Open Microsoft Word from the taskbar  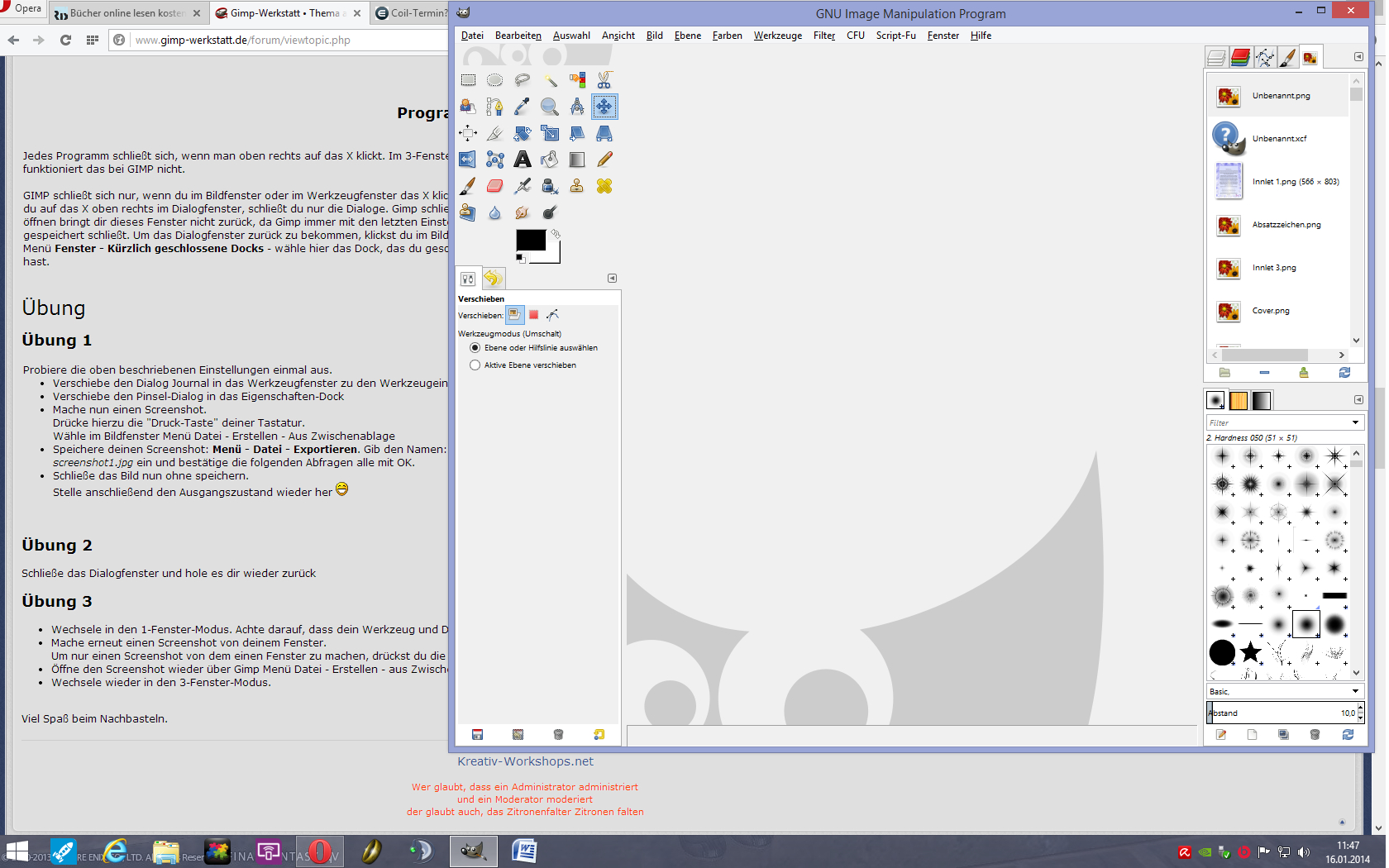pos(524,851)
